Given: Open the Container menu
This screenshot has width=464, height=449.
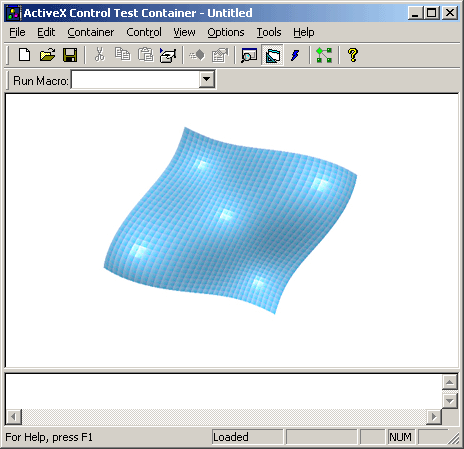Looking at the screenshot, I should pyautogui.click(x=91, y=32).
